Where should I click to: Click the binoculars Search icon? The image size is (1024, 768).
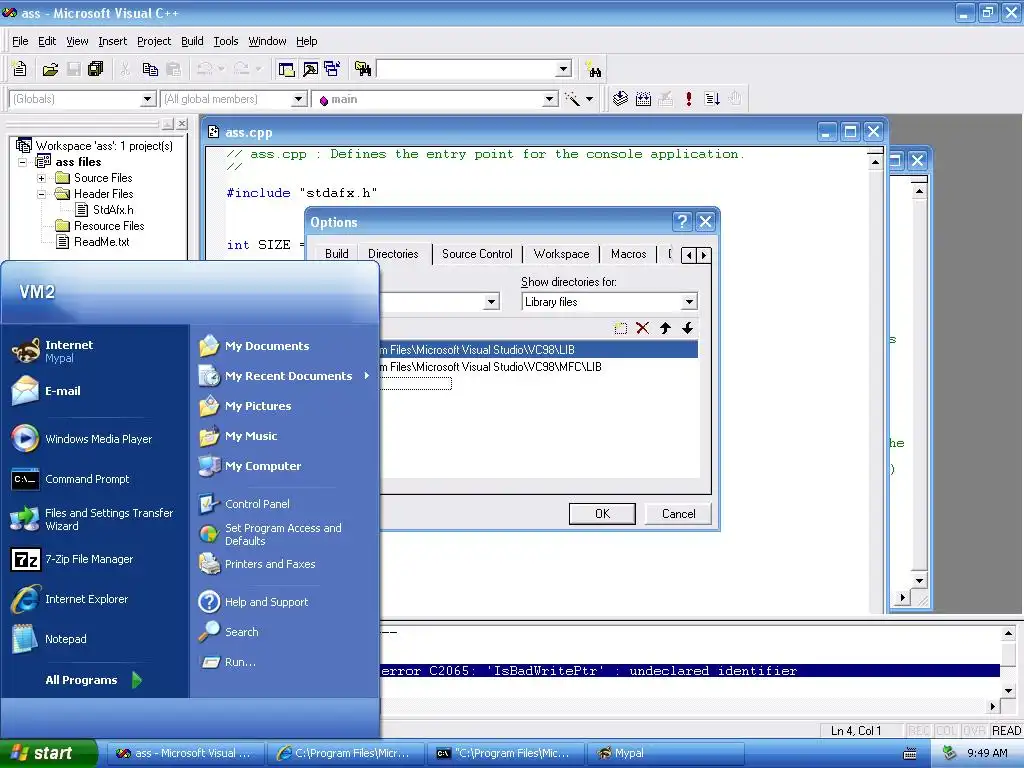(x=593, y=69)
